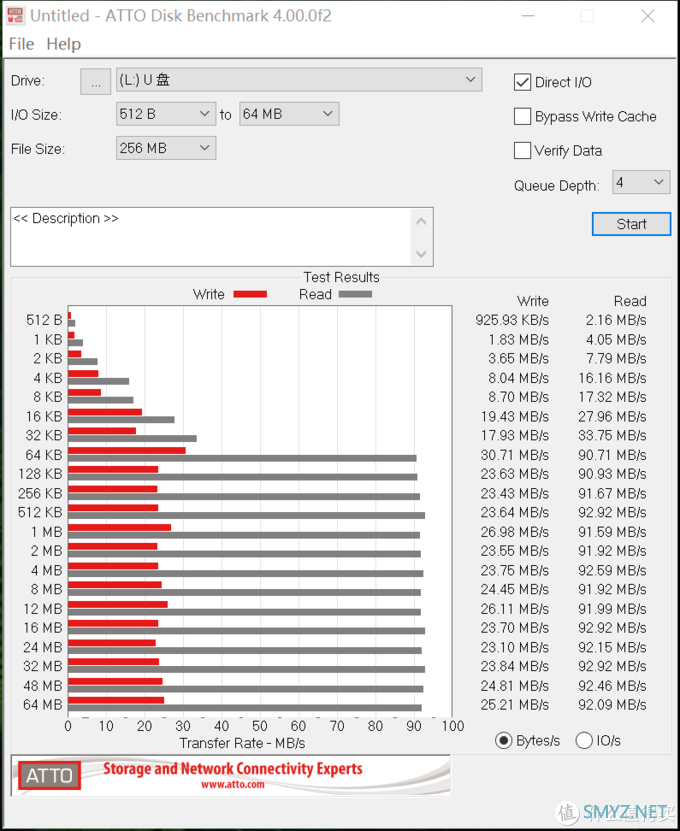Click the 90.71 MB/s read value
This screenshot has width=680, height=831.
point(612,455)
